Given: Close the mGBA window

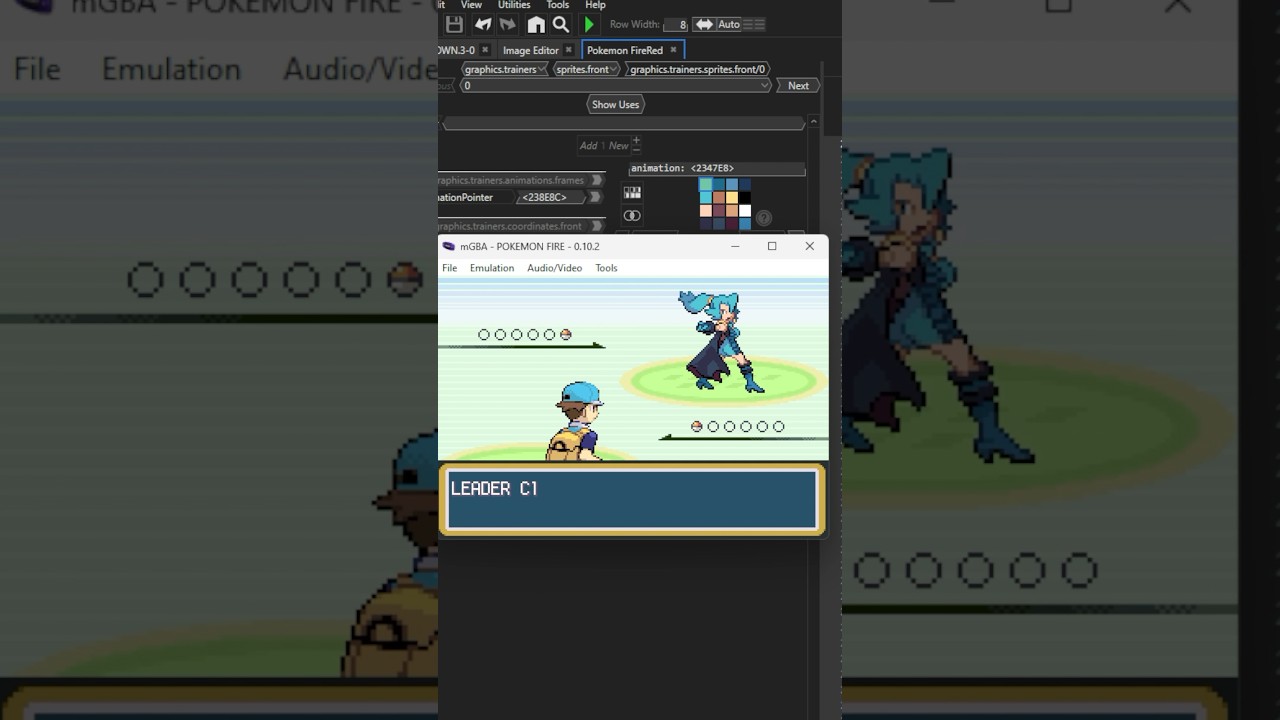Looking at the screenshot, I should [809, 246].
